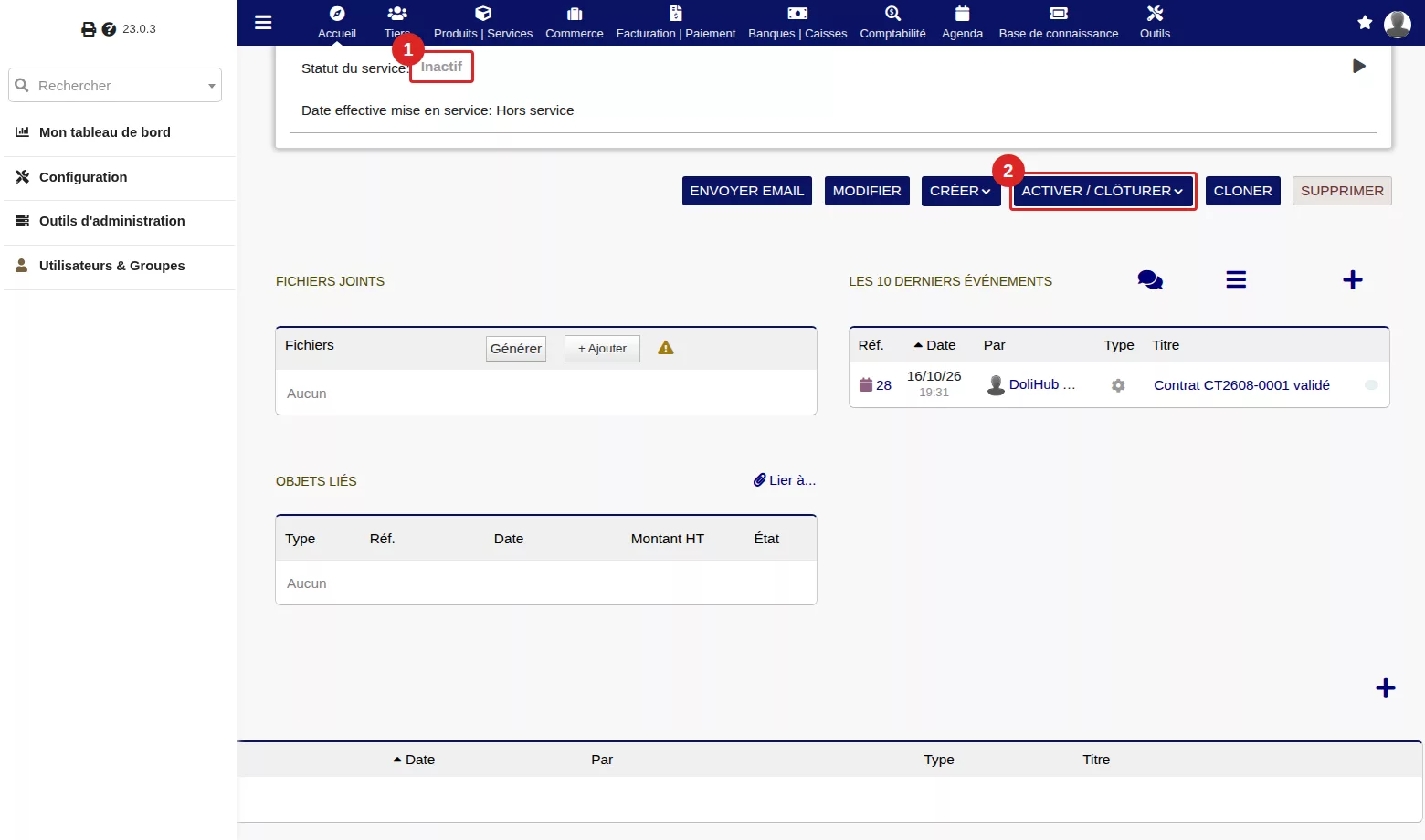Click the play arrow beside service status

1359,66
